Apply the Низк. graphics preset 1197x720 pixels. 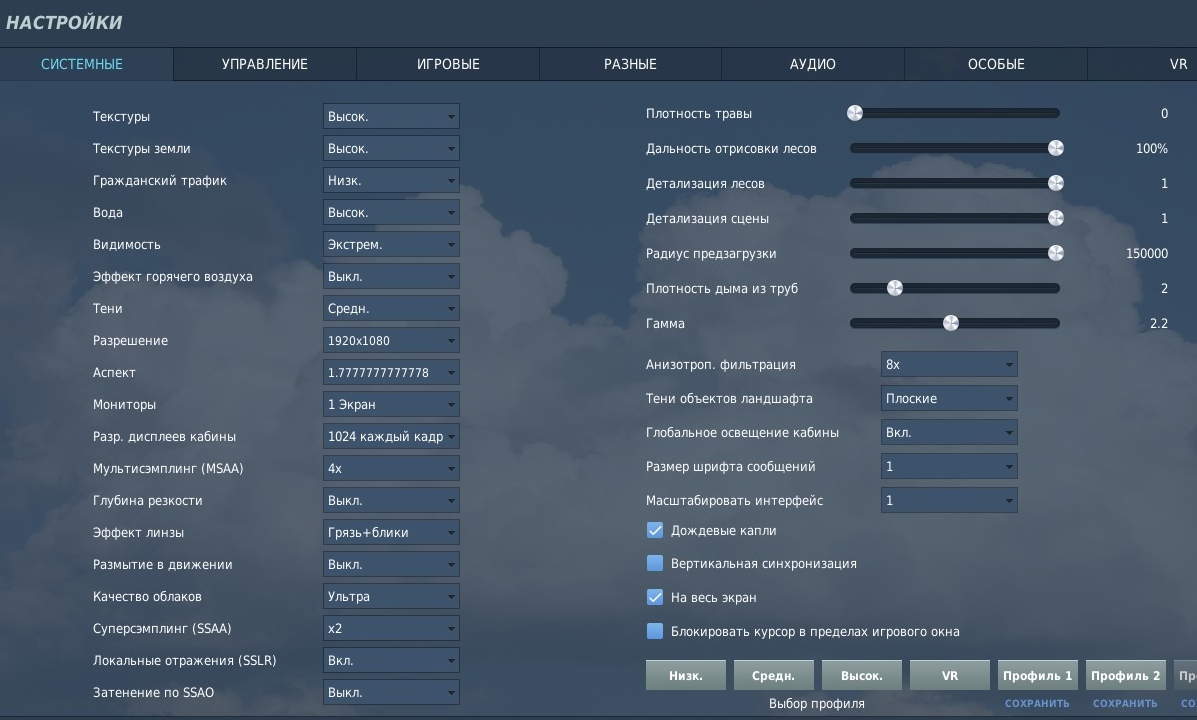click(x=686, y=676)
